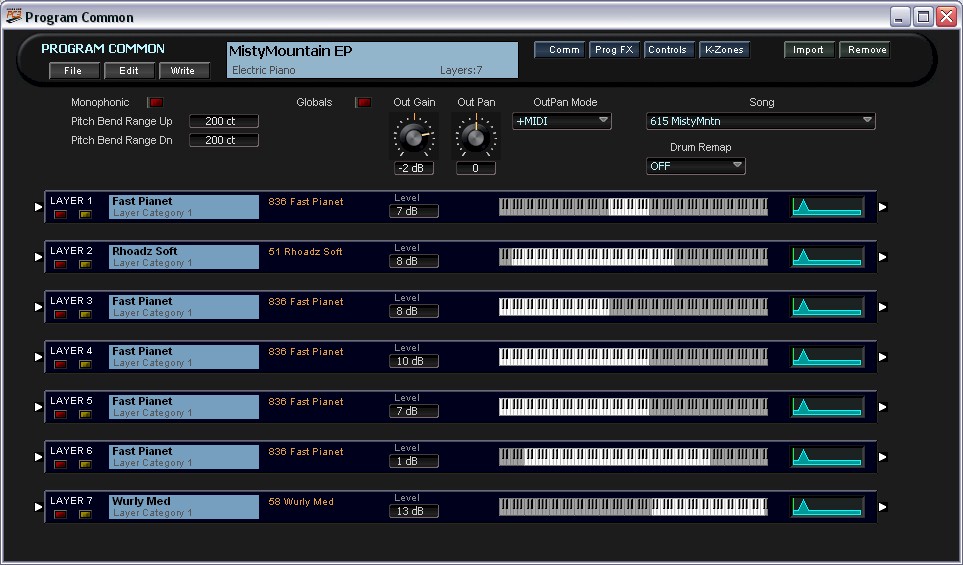Click Layer 3 keyboard range display
The height and width of the screenshot is (565, 963).
(x=633, y=307)
